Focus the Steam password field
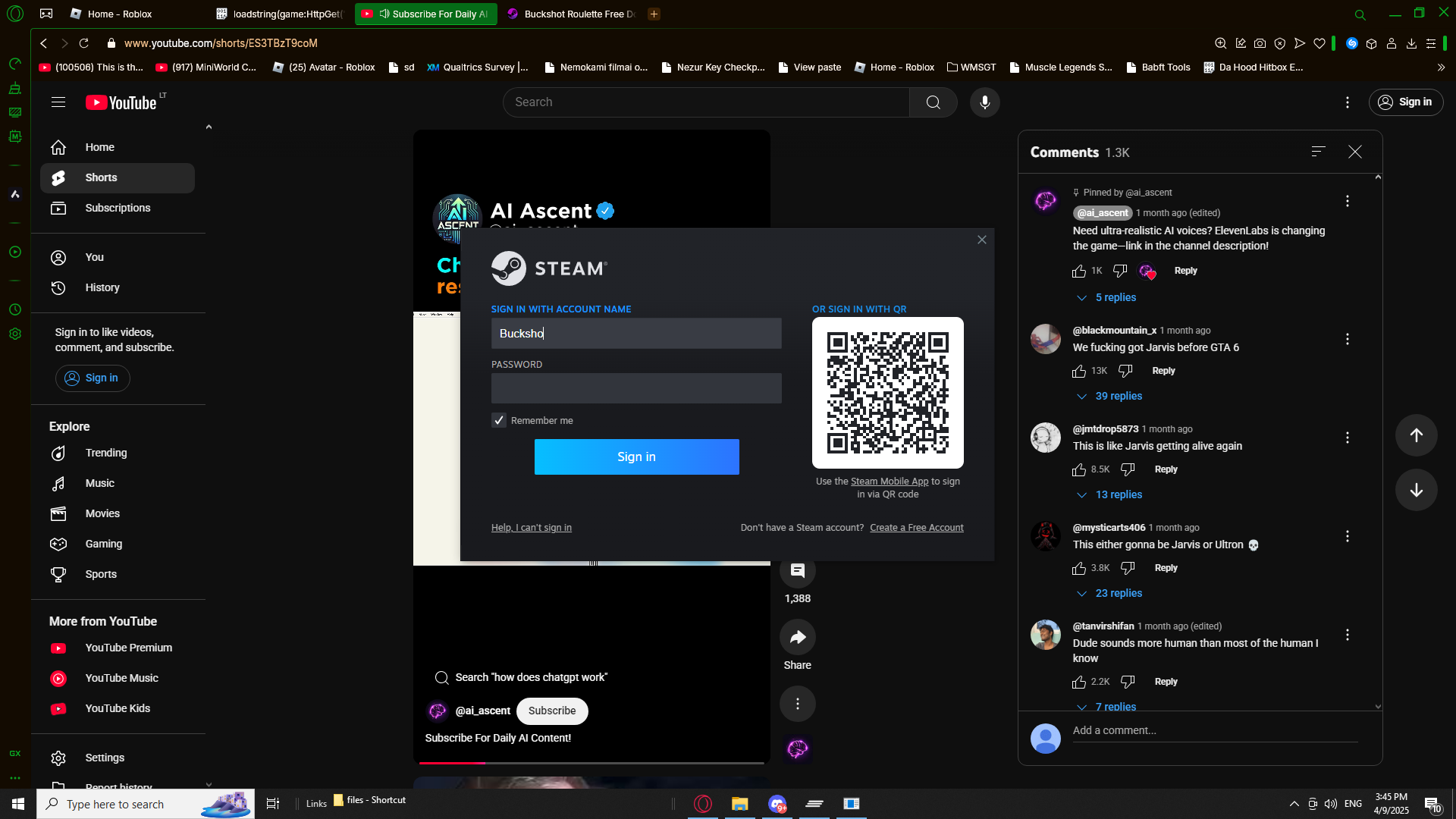1456x819 pixels. click(636, 388)
